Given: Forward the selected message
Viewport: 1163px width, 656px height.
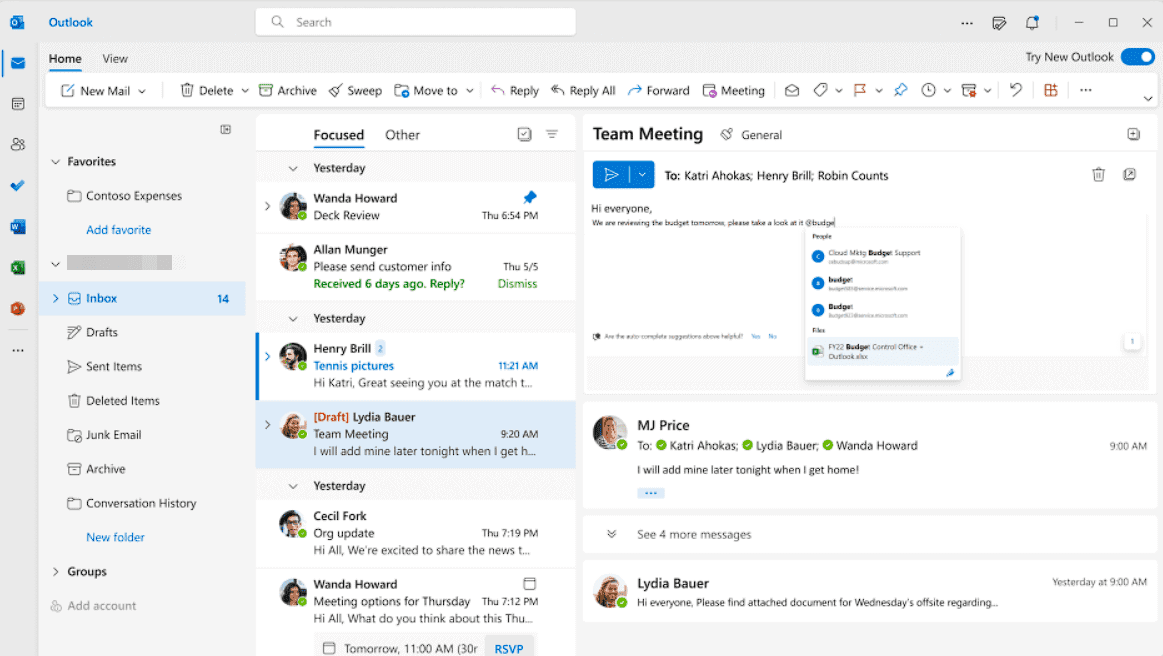Looking at the screenshot, I should click(x=659, y=91).
